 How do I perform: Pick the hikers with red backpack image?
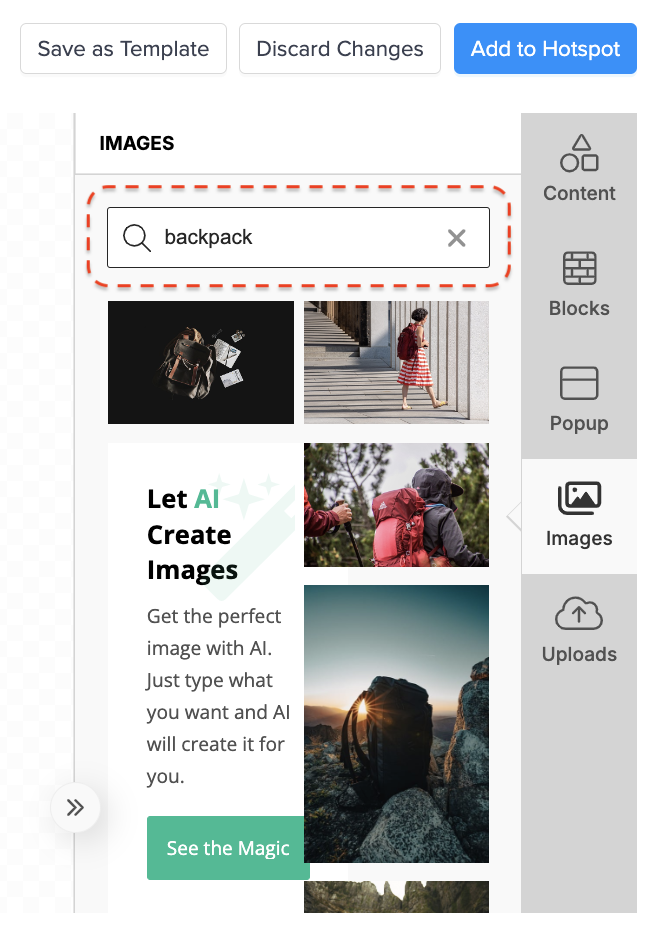396,505
